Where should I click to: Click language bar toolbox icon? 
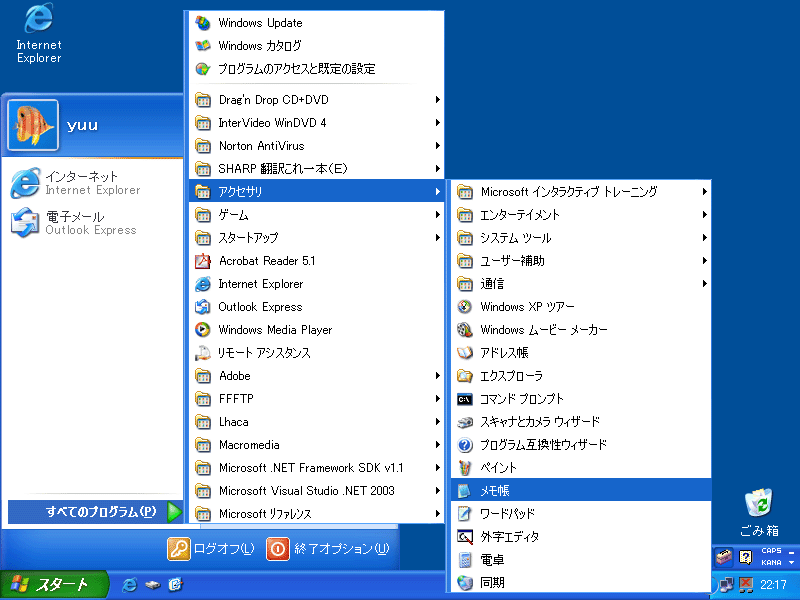click(723, 557)
